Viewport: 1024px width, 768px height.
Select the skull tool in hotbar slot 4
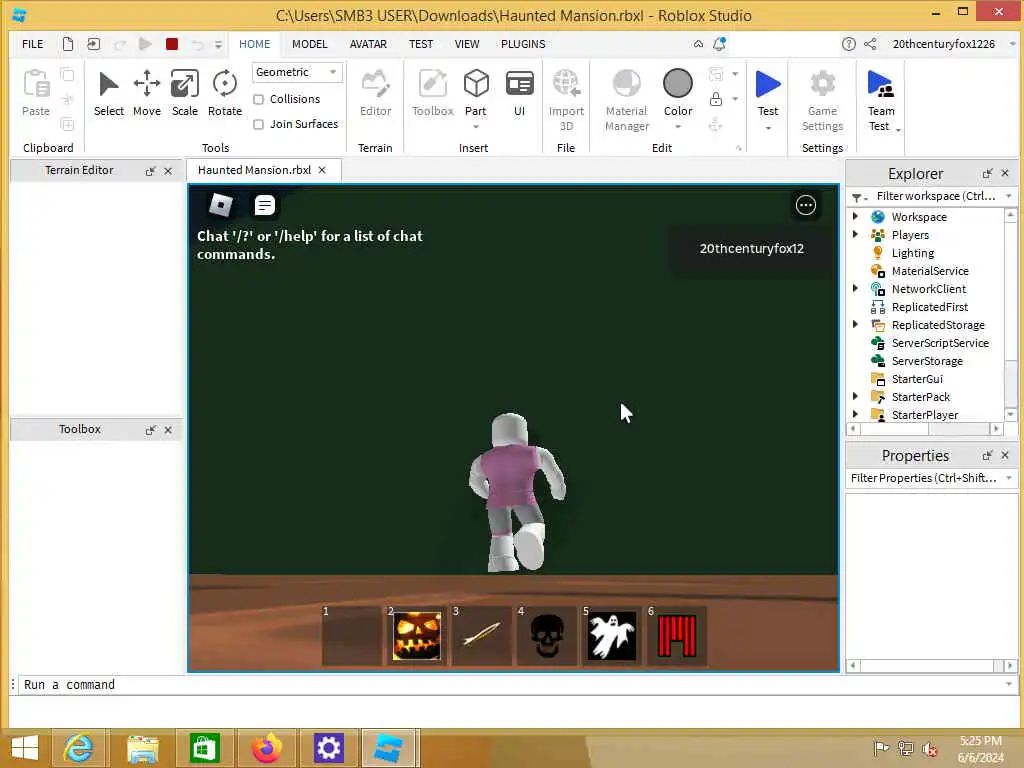point(547,635)
